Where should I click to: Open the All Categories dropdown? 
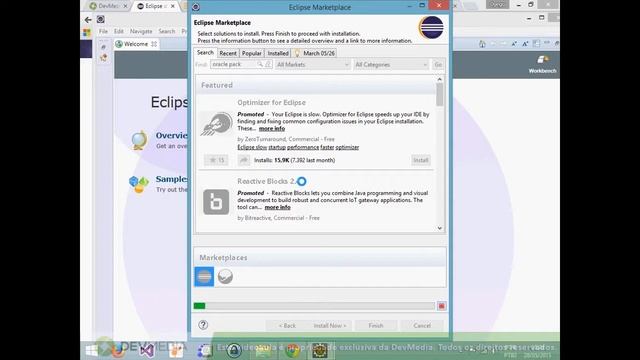tap(391, 64)
